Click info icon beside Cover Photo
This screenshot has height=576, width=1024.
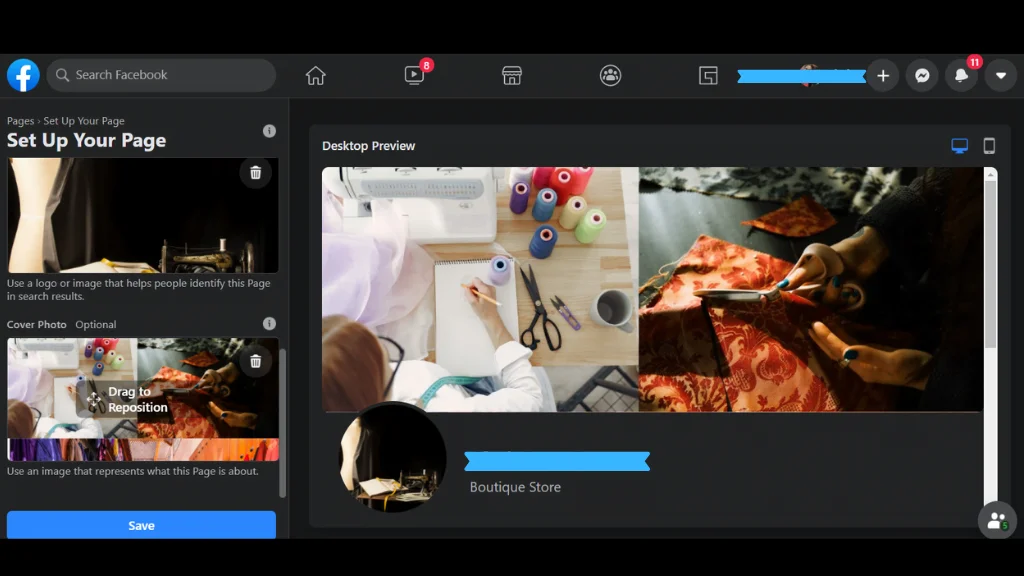pos(269,324)
